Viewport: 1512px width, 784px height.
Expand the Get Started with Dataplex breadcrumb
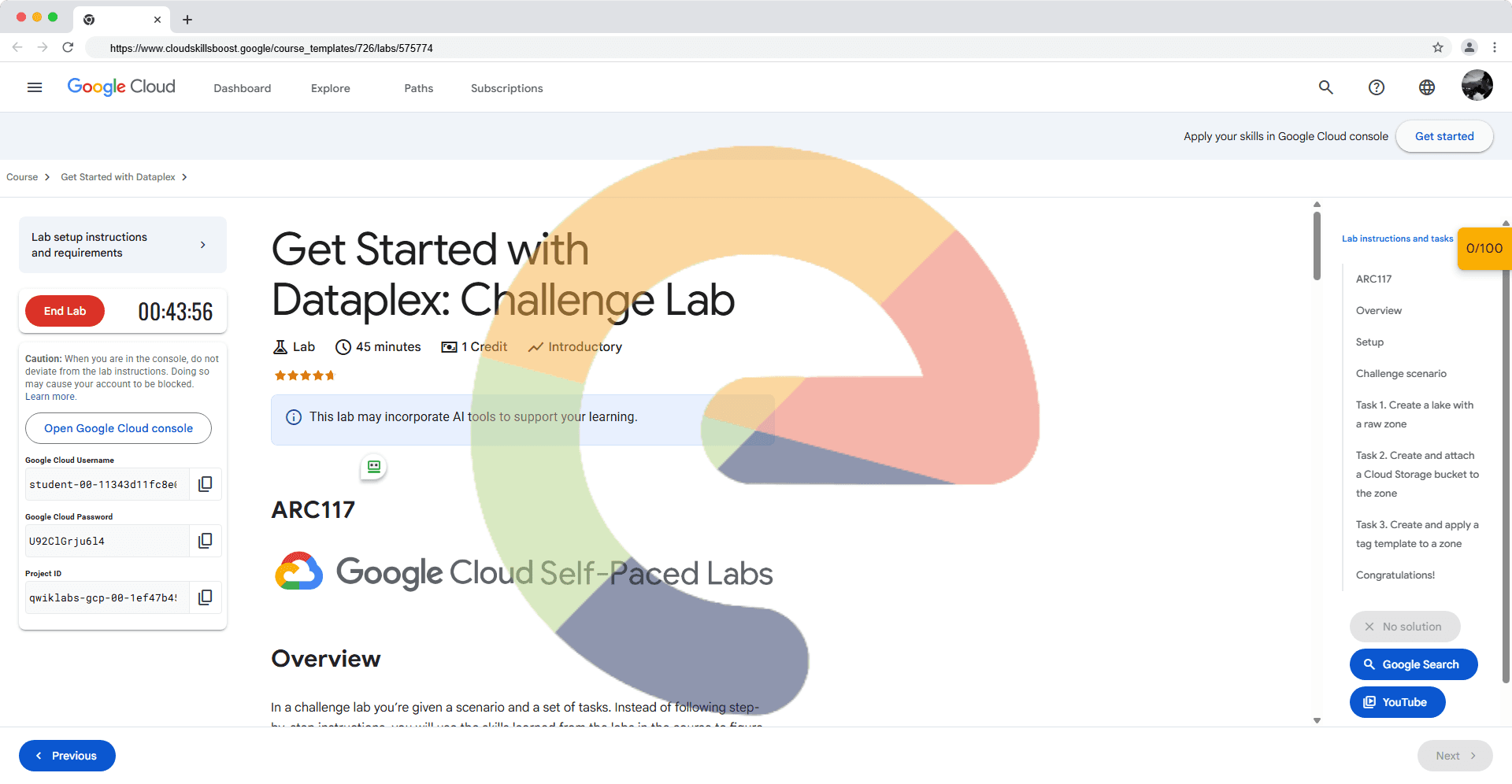pos(184,177)
